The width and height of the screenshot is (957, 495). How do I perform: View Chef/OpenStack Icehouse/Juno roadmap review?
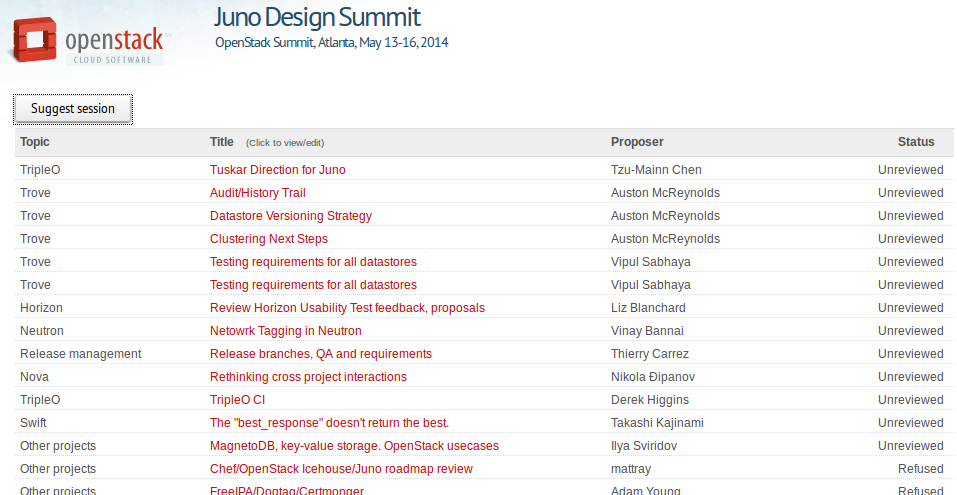pyautogui.click(x=341, y=469)
